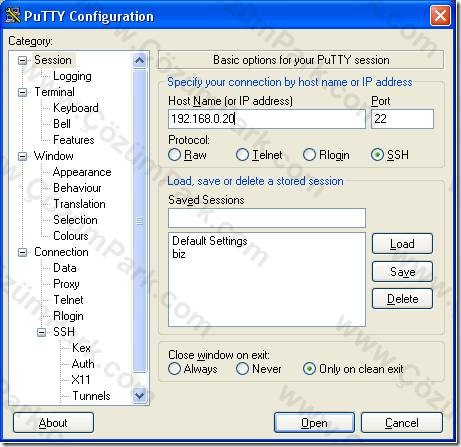Image resolution: width=461 pixels, height=447 pixels.
Task: Click the Cancel button
Action: 402,423
